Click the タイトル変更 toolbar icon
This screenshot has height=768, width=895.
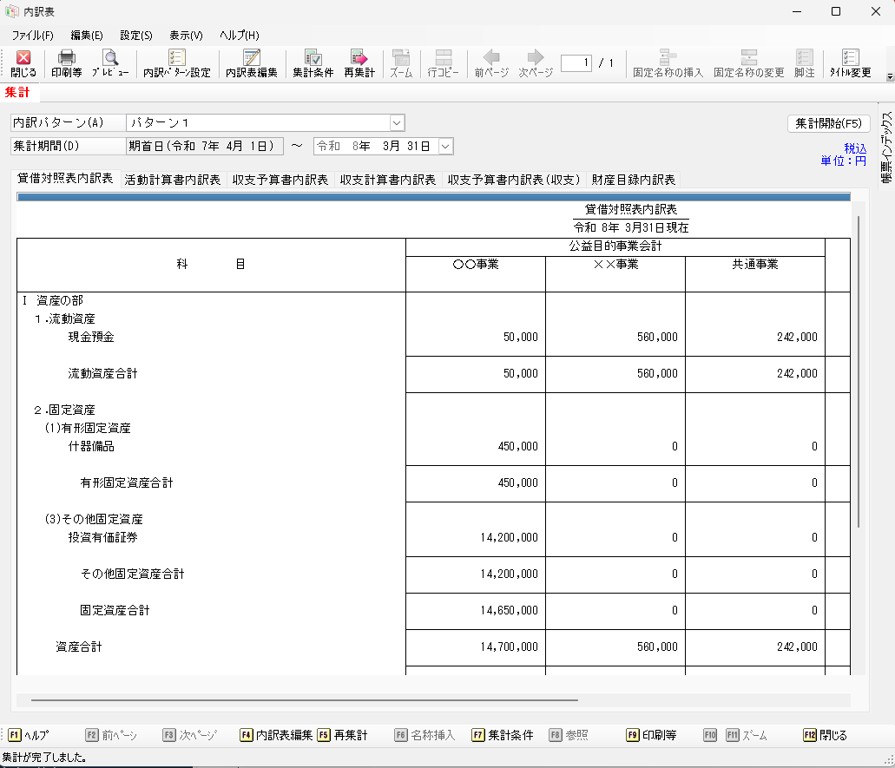click(850, 64)
